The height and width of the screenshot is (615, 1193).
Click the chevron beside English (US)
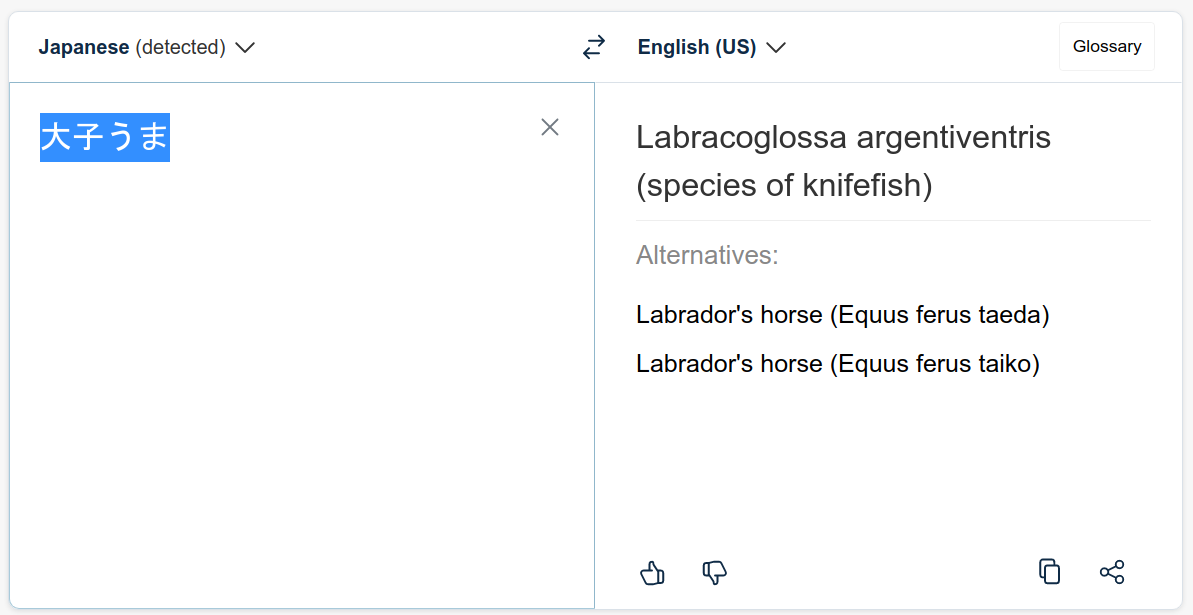click(776, 47)
